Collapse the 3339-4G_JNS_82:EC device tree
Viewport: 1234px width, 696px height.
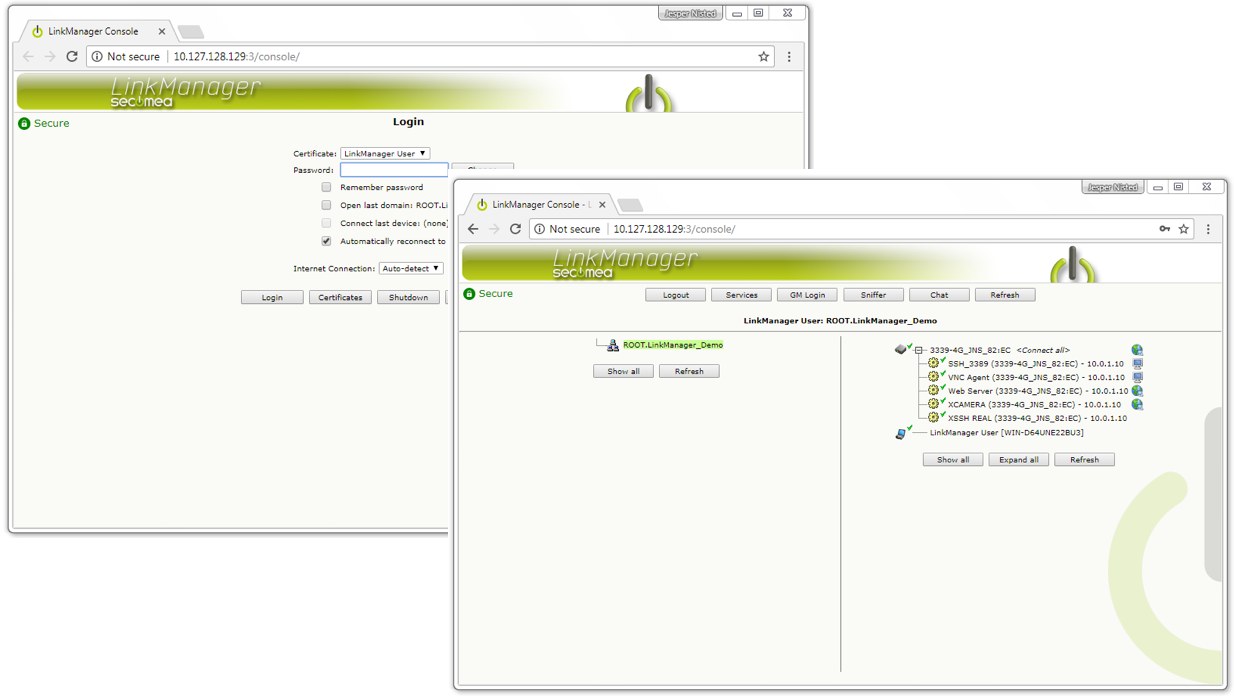[919, 351]
